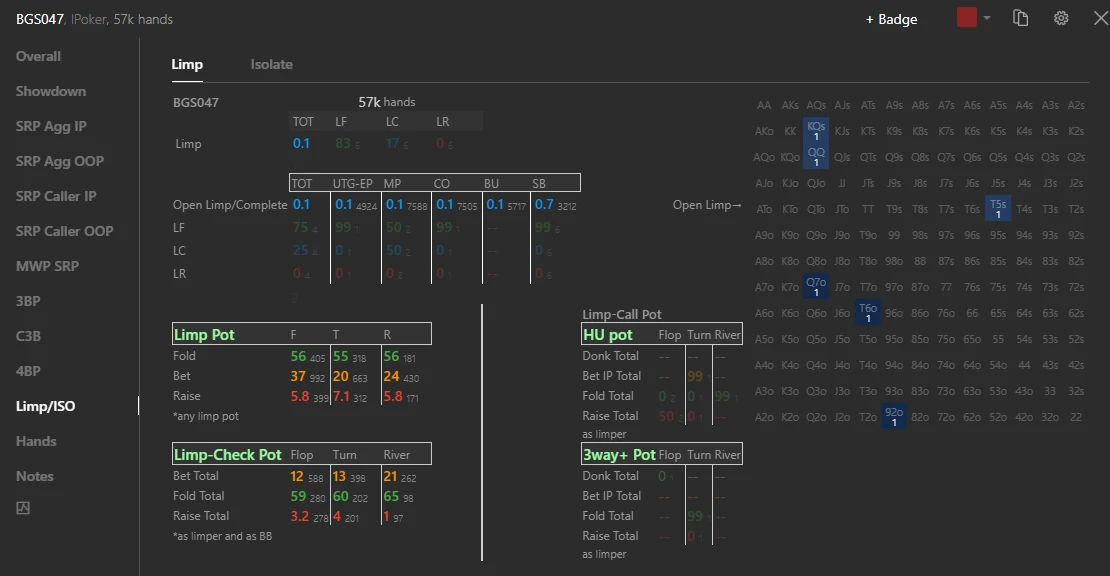The height and width of the screenshot is (576, 1110).
Task: Open the settings gear icon
Action: [x=1060, y=18]
